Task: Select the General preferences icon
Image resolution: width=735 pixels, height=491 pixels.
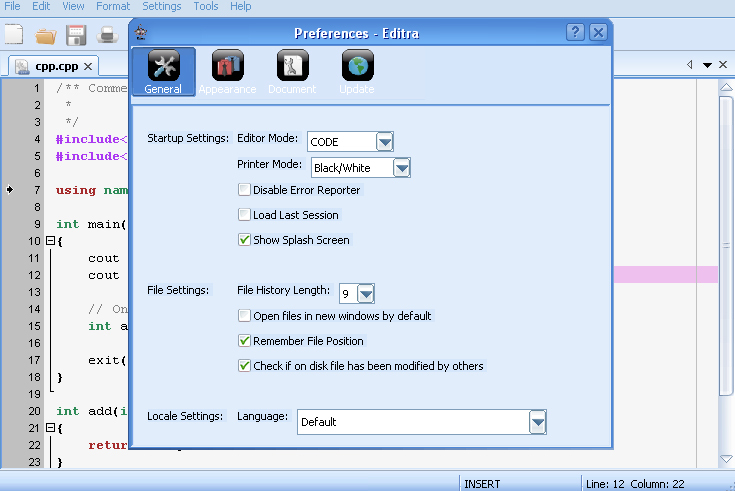Action: pyautogui.click(x=164, y=72)
